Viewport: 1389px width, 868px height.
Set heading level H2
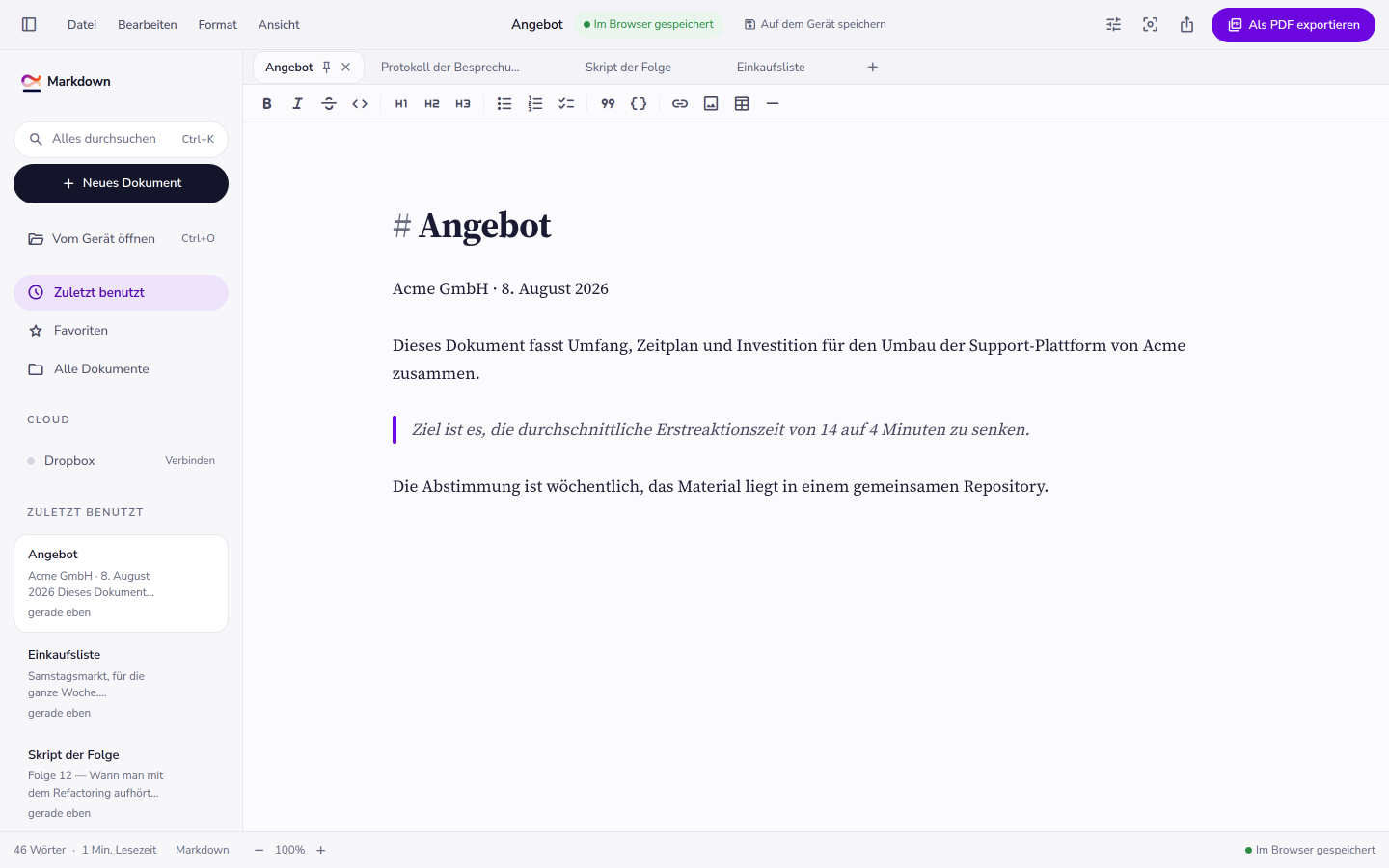(x=432, y=104)
